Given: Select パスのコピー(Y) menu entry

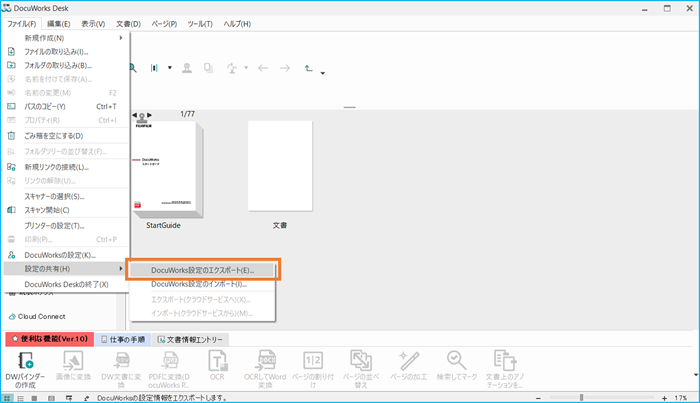Looking at the screenshot, I should pos(66,107).
